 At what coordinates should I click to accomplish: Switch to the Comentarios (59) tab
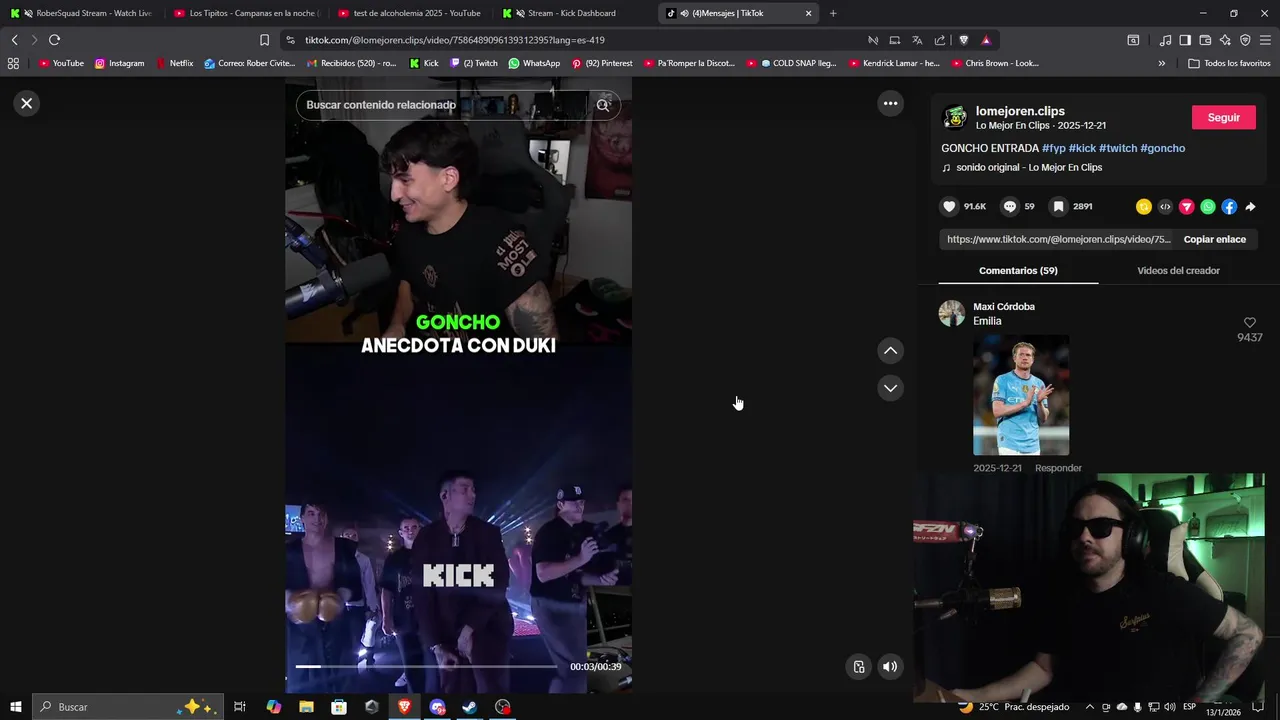click(x=1018, y=270)
